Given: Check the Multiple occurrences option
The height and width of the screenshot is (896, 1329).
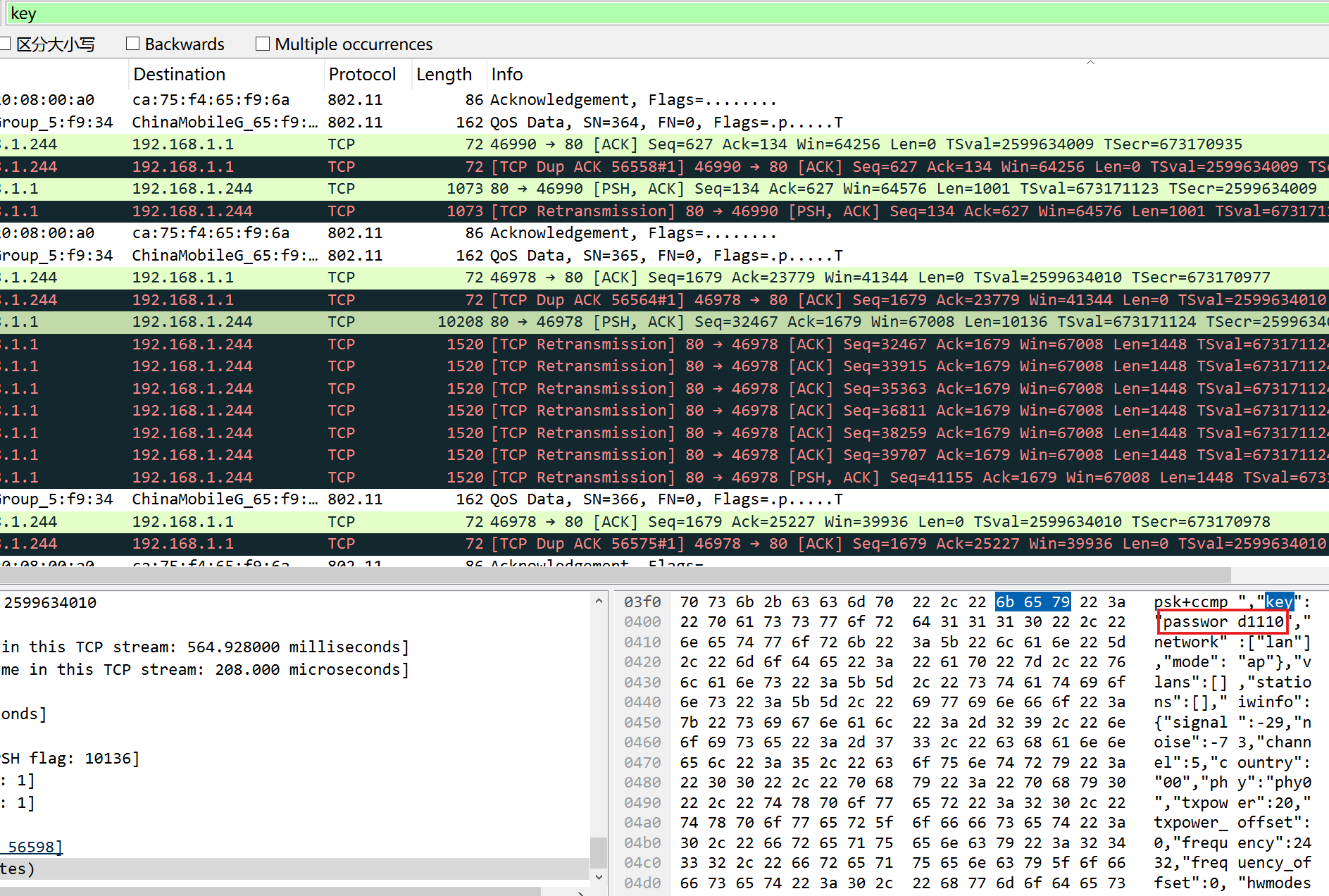Looking at the screenshot, I should tap(263, 44).
